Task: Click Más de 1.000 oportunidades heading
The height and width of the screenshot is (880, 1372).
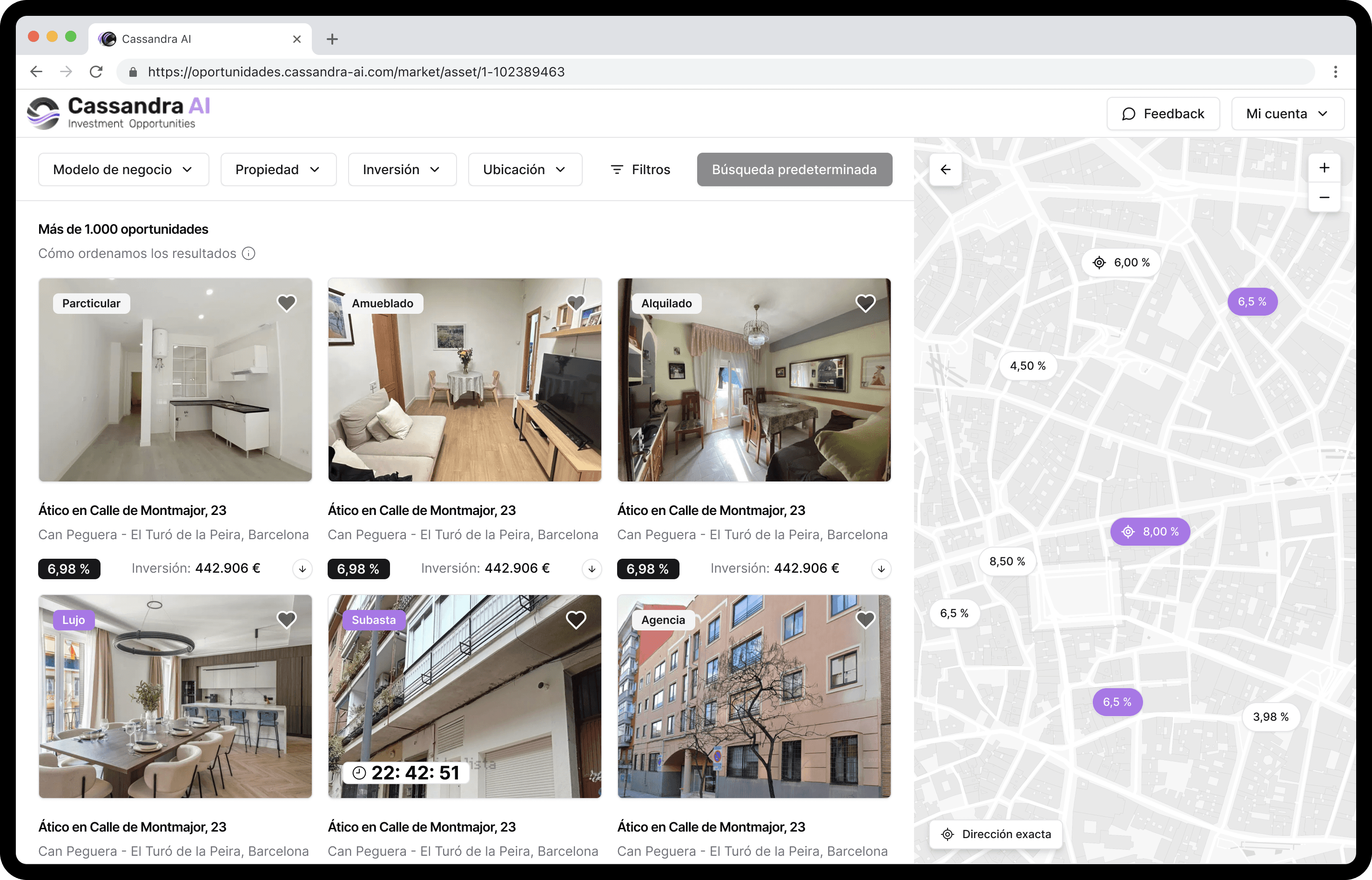Action: pyautogui.click(x=123, y=229)
